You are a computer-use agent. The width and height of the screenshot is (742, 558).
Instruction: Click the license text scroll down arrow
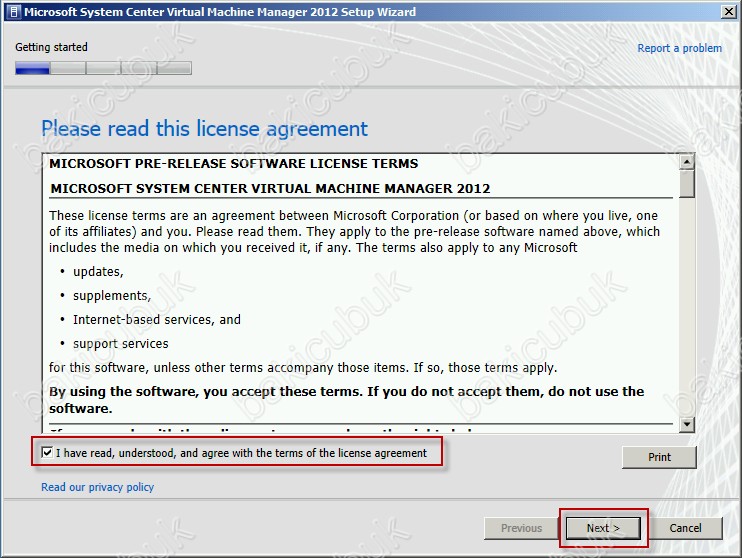click(x=687, y=424)
